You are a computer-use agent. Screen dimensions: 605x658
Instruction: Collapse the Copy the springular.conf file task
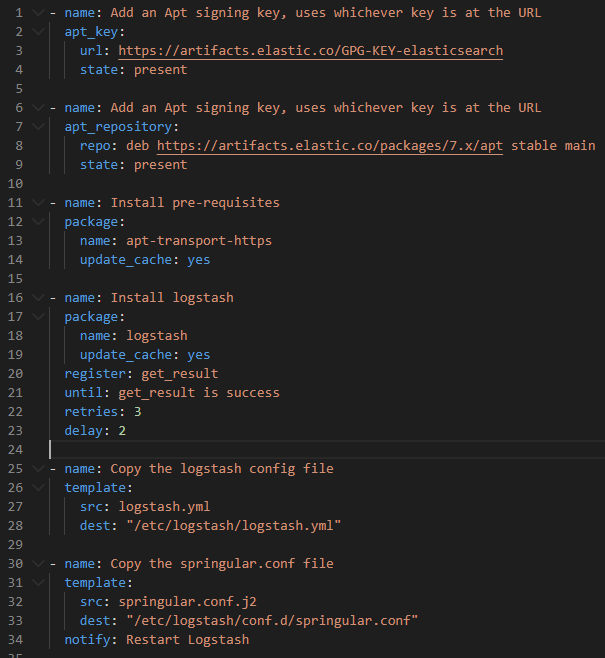pos(38,564)
